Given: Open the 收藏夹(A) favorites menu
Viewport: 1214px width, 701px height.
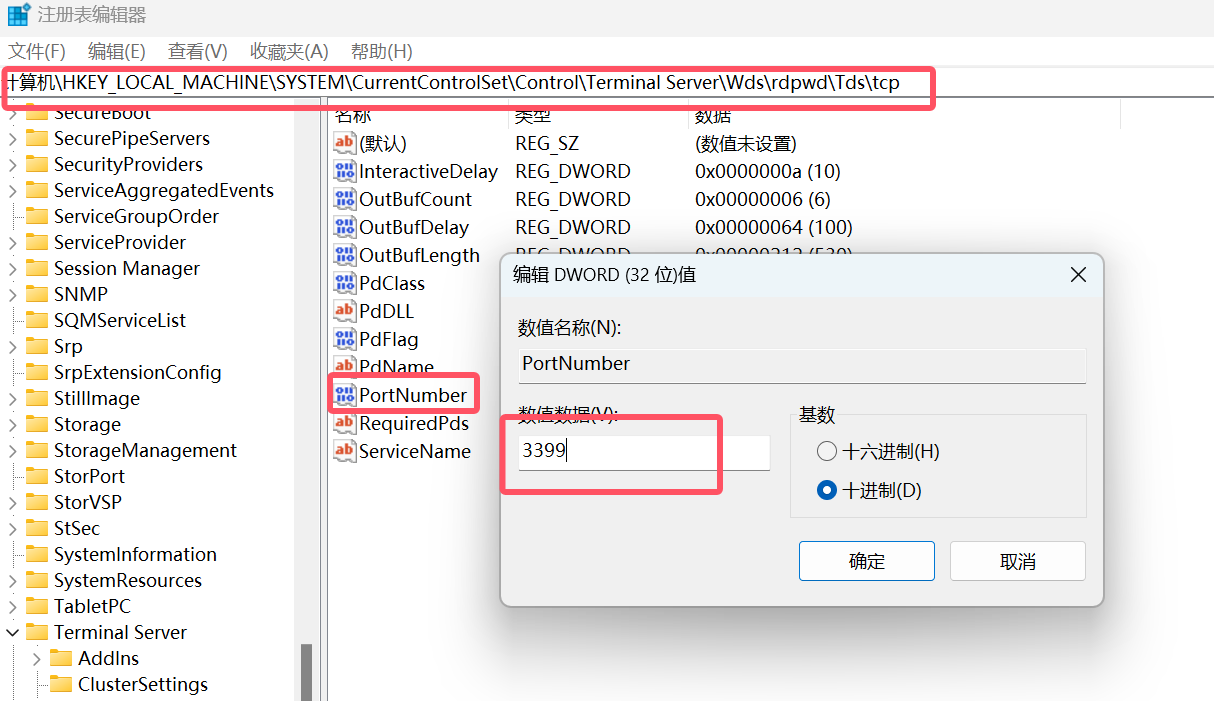Looking at the screenshot, I should point(289,51).
